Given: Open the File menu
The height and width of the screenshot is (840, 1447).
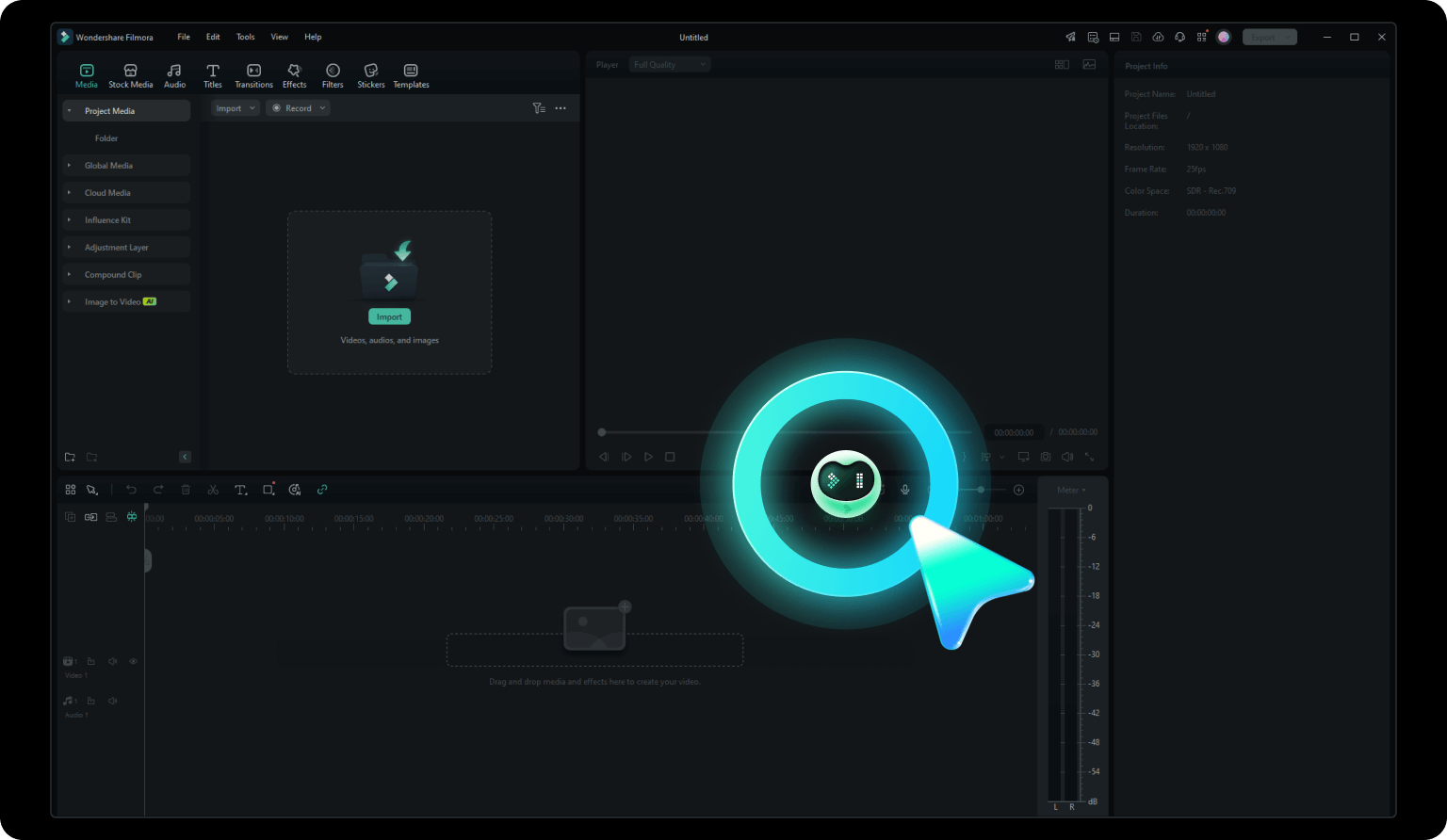Looking at the screenshot, I should pos(184,37).
